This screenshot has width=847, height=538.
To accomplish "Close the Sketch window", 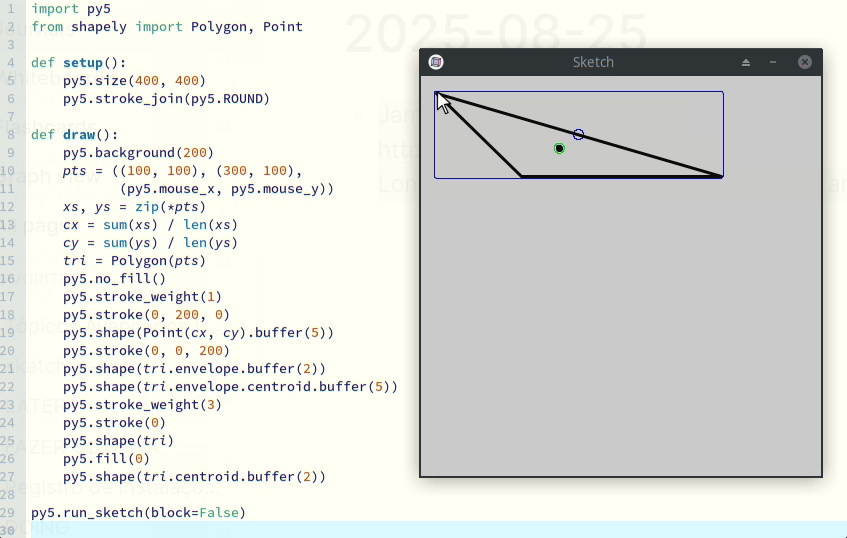I will tap(804, 62).
